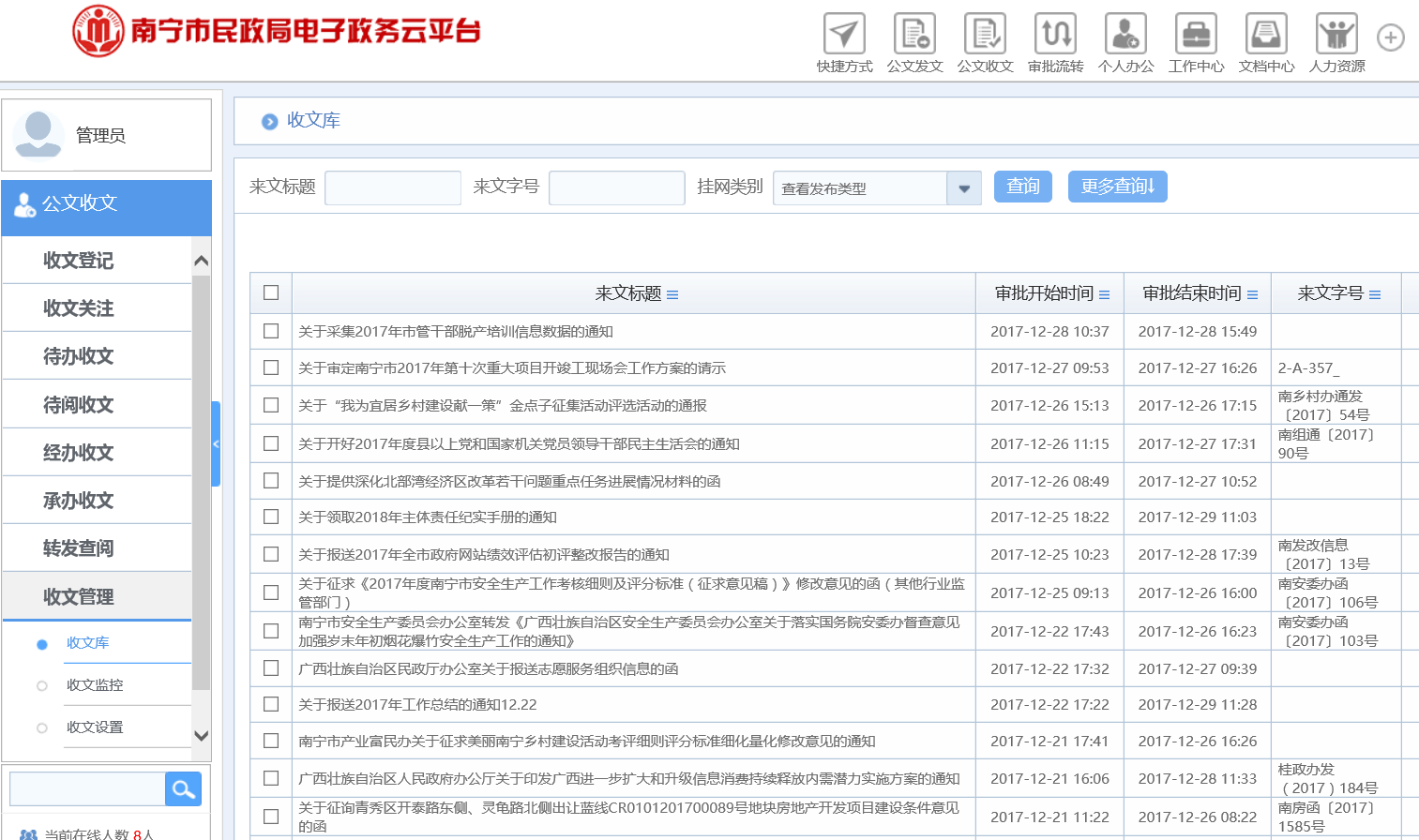Open the 审批流转 approval flow icon

[x=1055, y=35]
